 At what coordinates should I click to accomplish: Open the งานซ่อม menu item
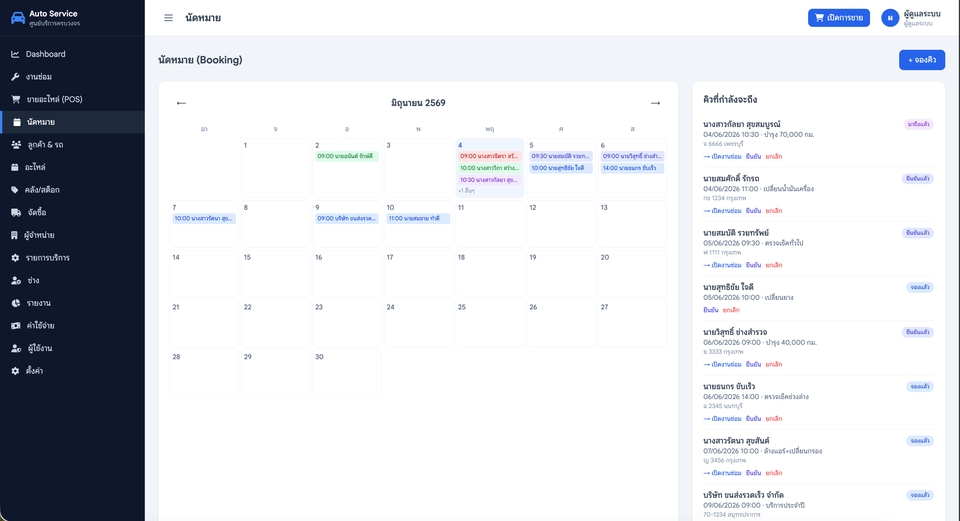(x=72, y=77)
